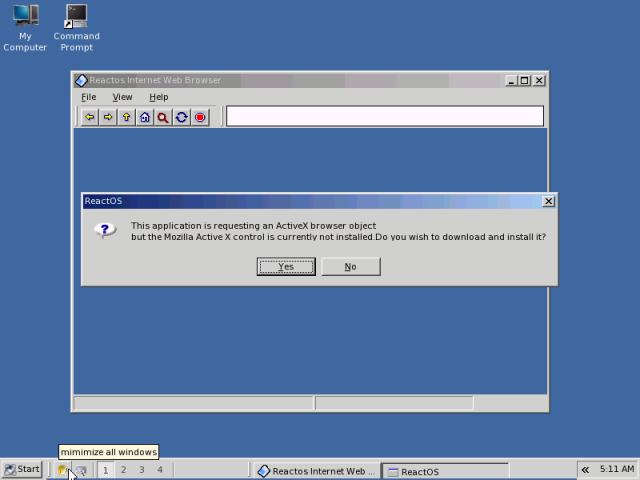The image size is (640, 480).
Task: Open the View menu
Action: [x=122, y=97]
